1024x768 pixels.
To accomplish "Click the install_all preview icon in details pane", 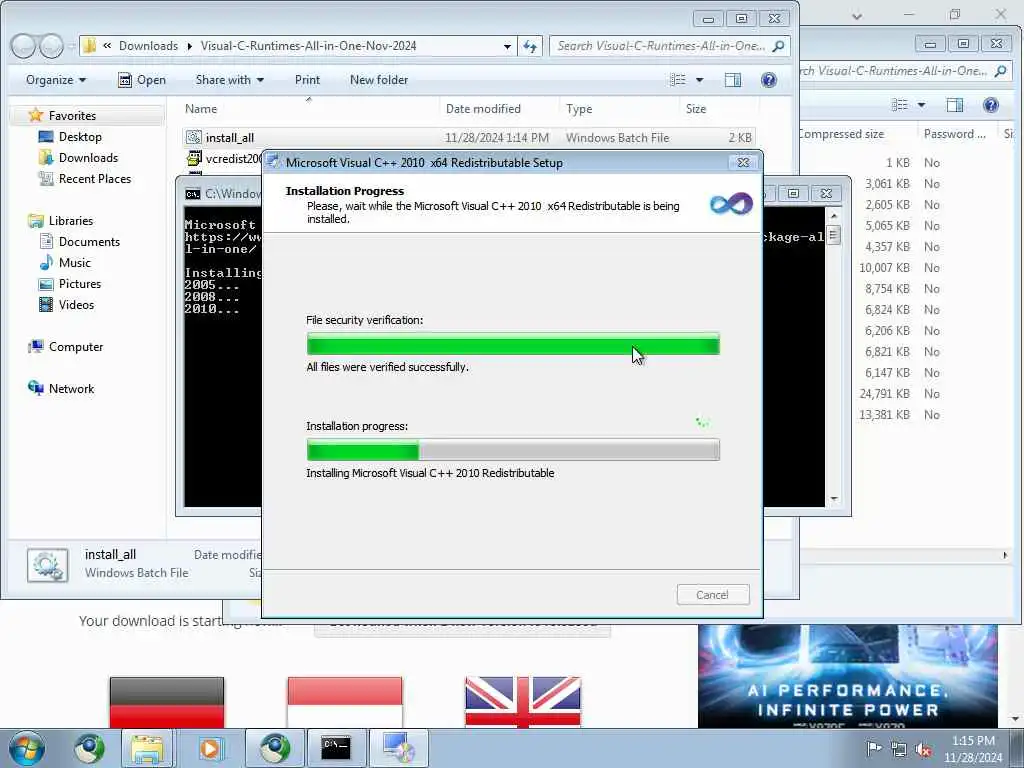I will 48,565.
